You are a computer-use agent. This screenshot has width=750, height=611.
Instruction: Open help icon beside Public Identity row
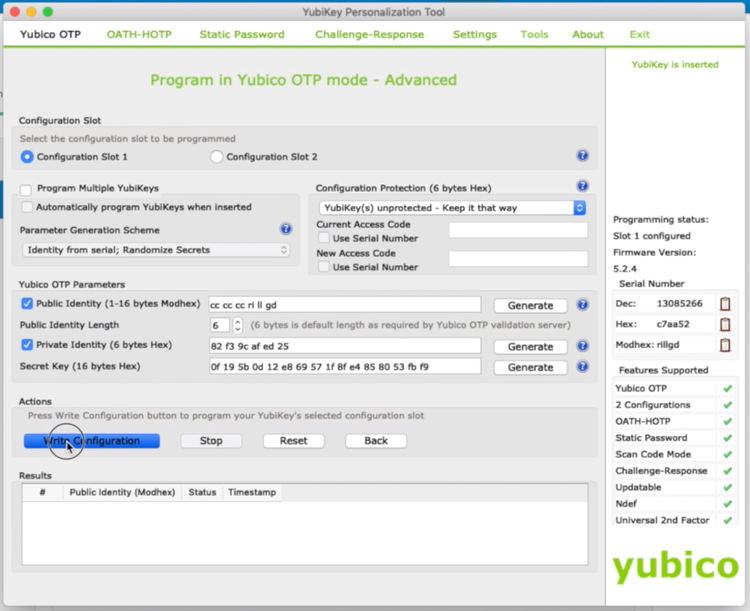click(582, 304)
